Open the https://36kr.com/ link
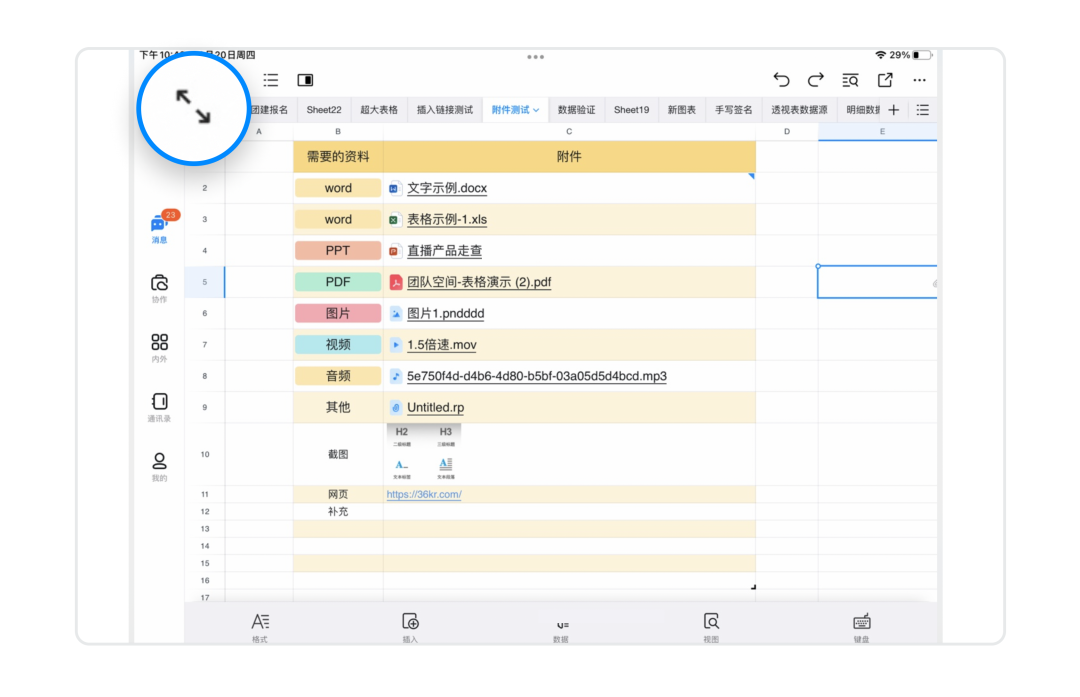The height and width of the screenshot is (697, 1080). [424, 494]
